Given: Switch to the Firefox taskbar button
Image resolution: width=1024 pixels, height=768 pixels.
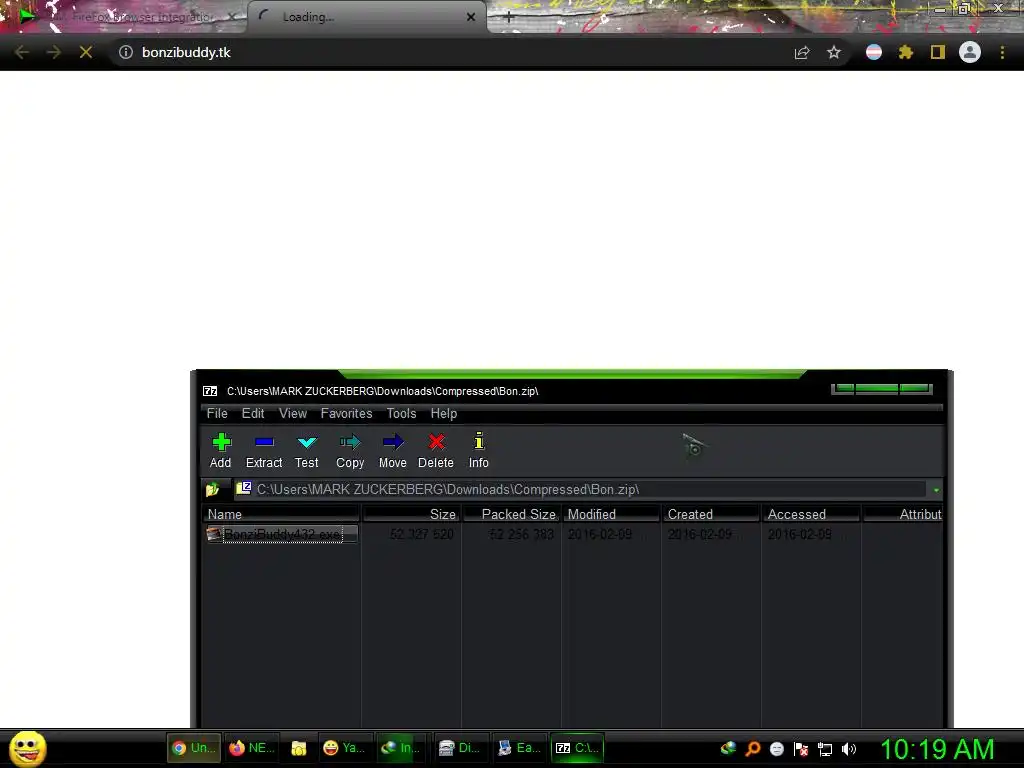Looking at the screenshot, I should click(x=251, y=748).
